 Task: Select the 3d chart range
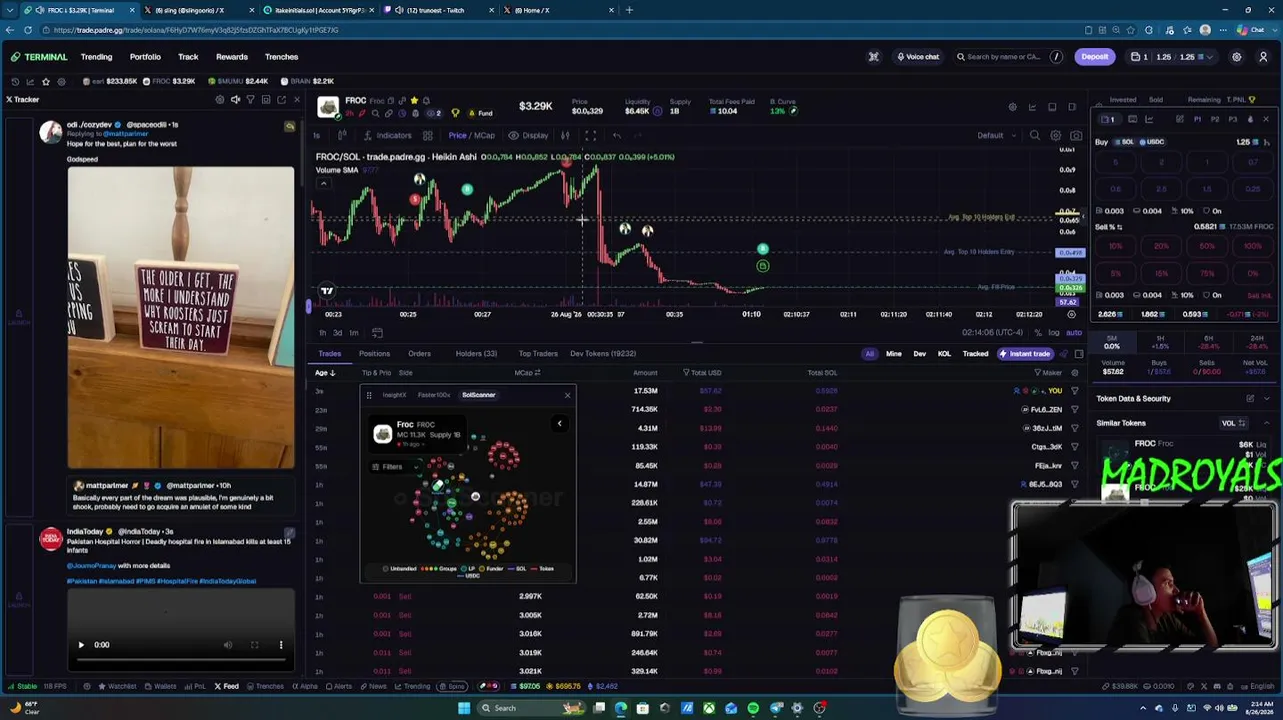[x=337, y=333]
